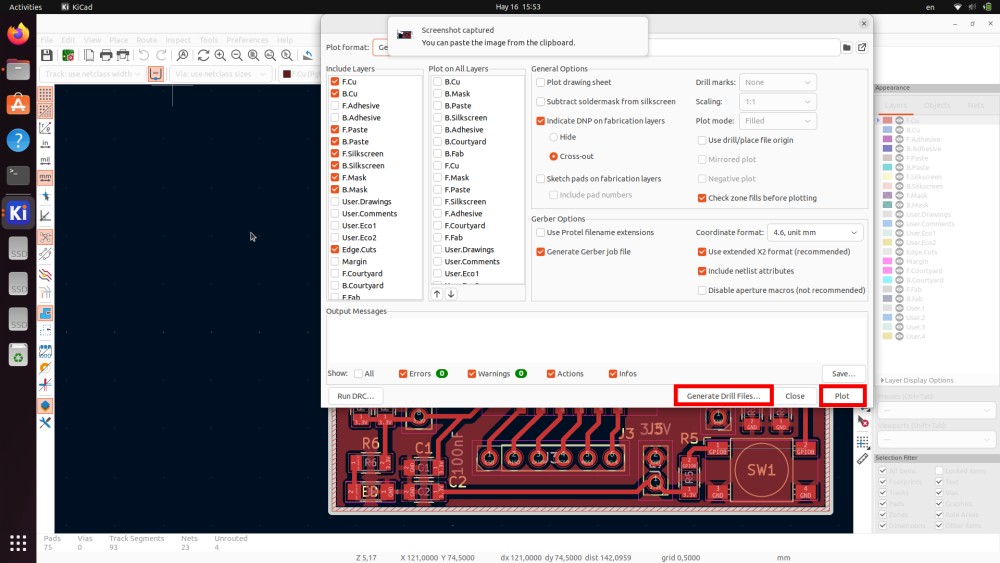Click the Zoom to fit icon
Screen dimensions: 1000x563
253,55
